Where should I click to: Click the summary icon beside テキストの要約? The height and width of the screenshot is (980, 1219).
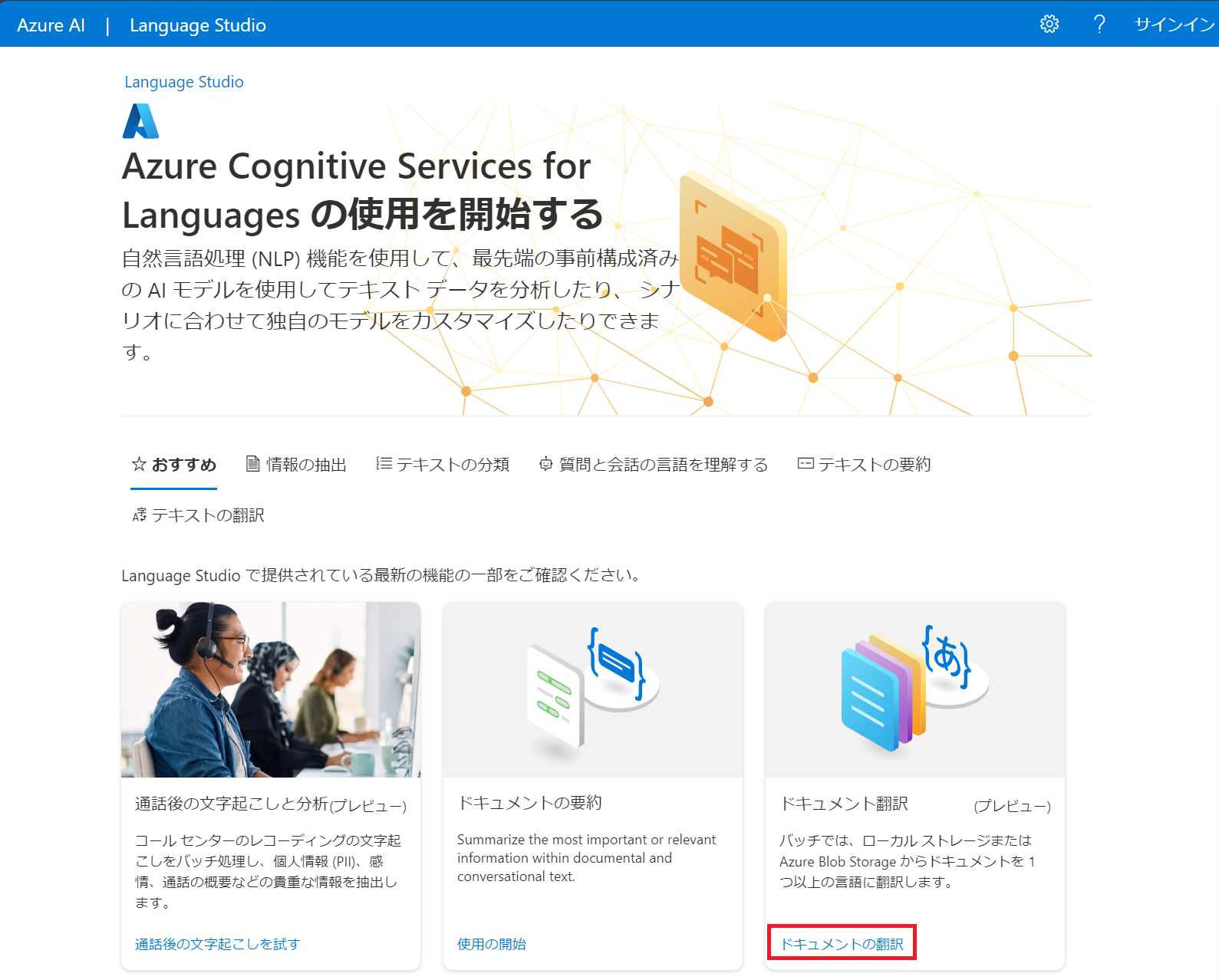point(806,463)
